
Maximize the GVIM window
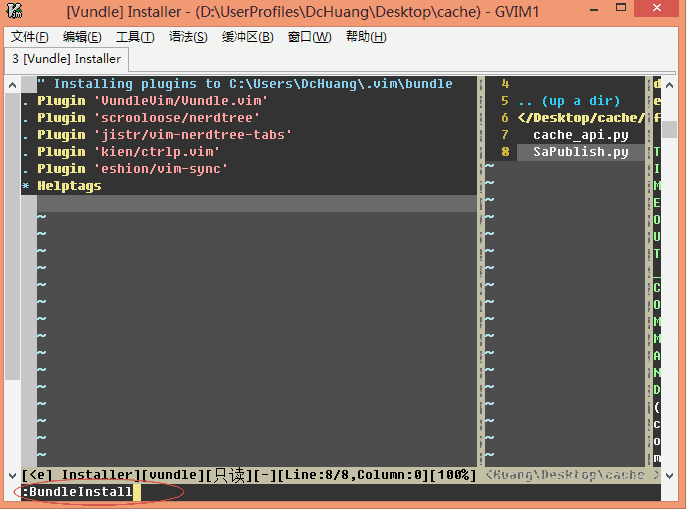(621, 8)
